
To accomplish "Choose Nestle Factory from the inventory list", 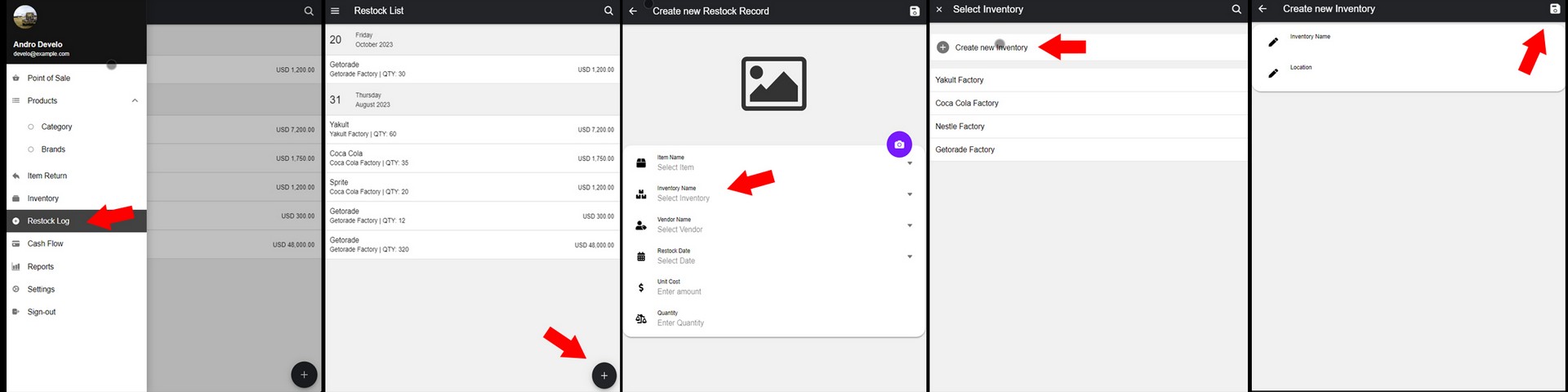I will [960, 127].
